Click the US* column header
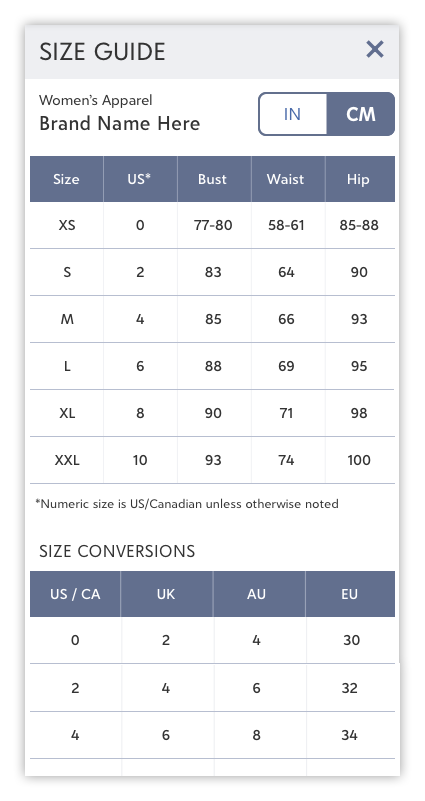This screenshot has width=425, height=801. (140, 179)
